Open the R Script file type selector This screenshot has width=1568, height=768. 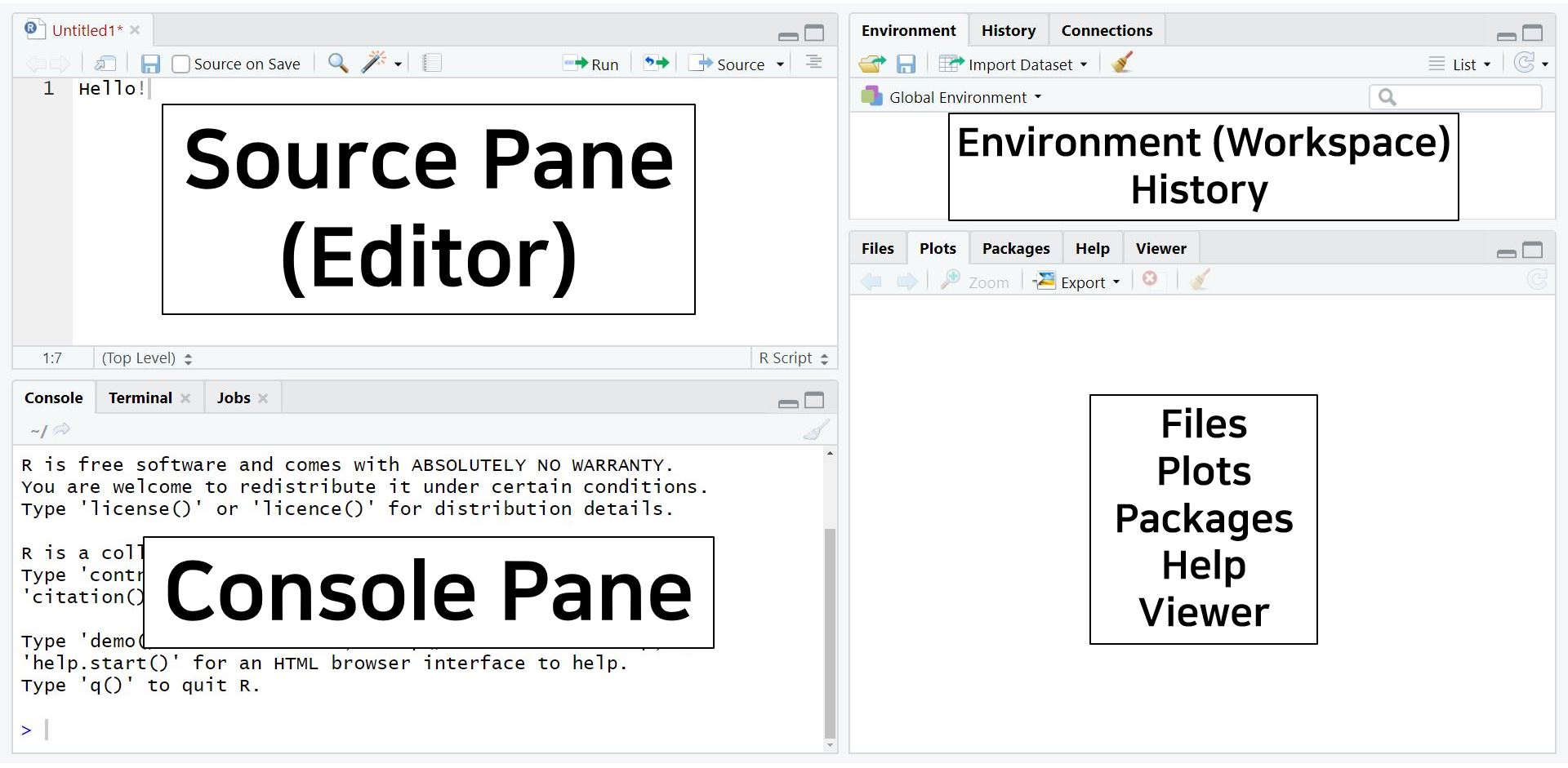coord(792,358)
